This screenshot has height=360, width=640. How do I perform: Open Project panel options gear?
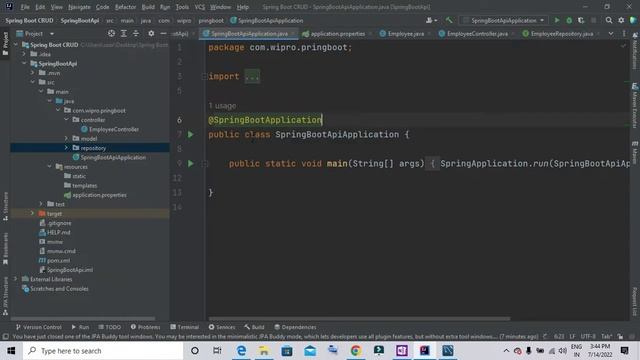151,33
